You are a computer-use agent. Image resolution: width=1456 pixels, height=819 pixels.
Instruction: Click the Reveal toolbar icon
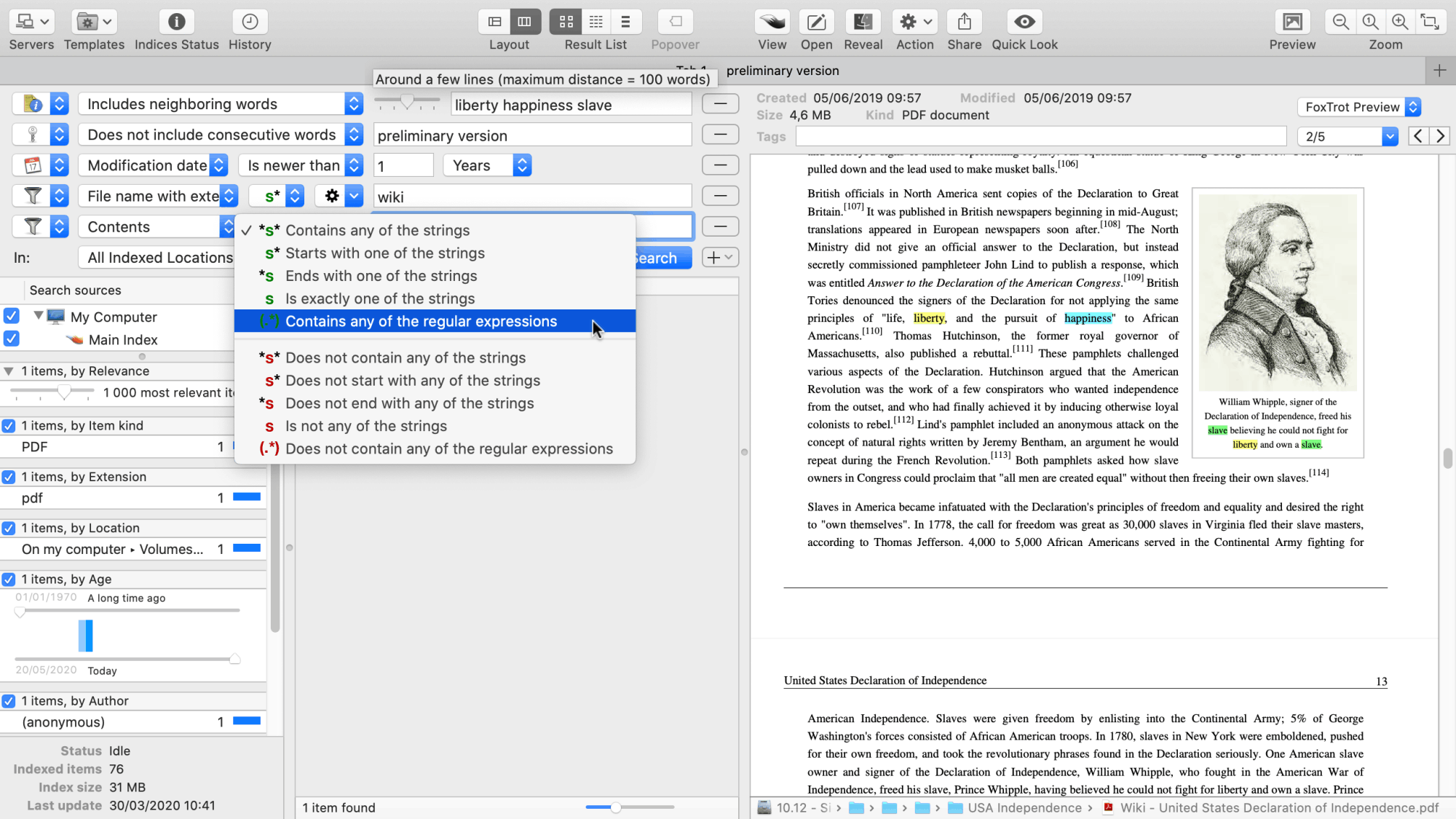863,22
